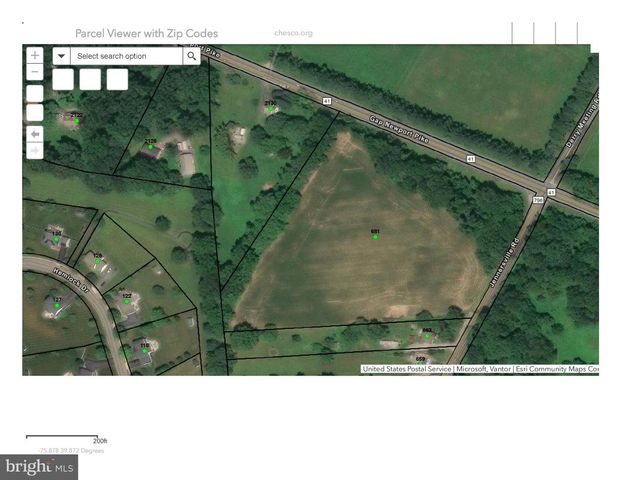Select parcel marker 2126 near the house
The width and height of the screenshot is (621, 480).
click(x=151, y=146)
